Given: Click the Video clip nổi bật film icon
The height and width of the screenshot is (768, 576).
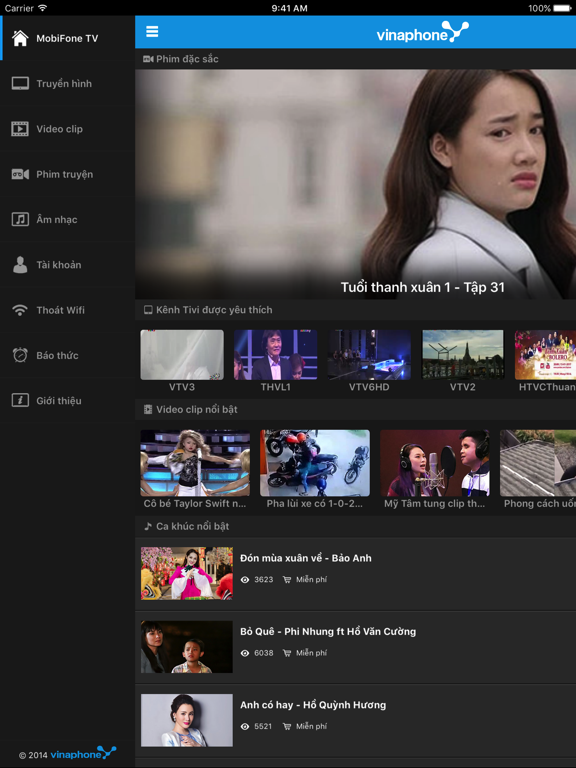Looking at the screenshot, I should click(x=148, y=409).
